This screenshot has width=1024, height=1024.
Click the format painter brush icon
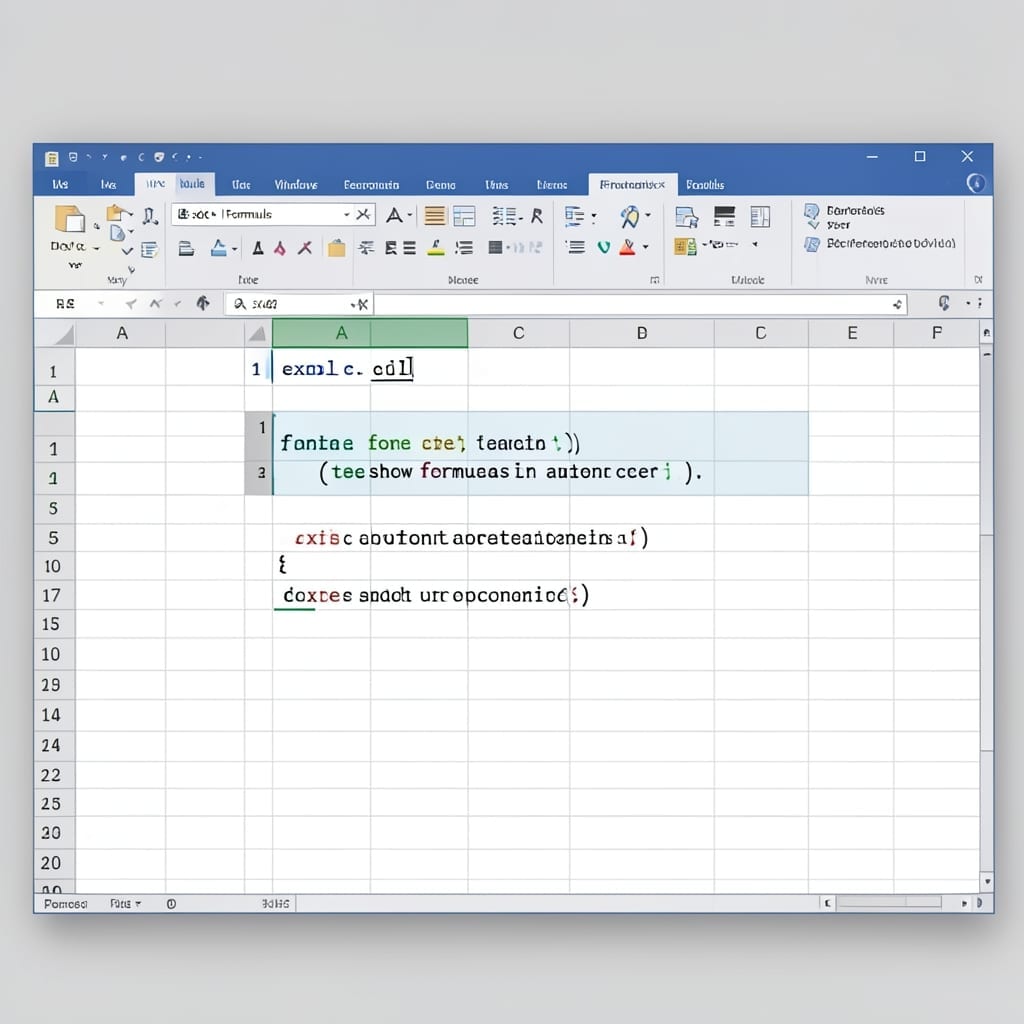coord(150,216)
